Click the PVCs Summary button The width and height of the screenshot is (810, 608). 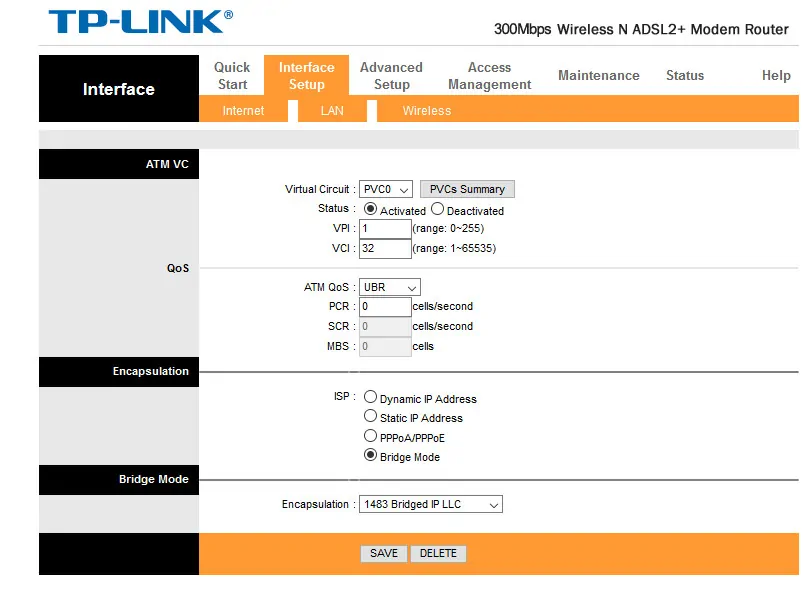click(467, 189)
